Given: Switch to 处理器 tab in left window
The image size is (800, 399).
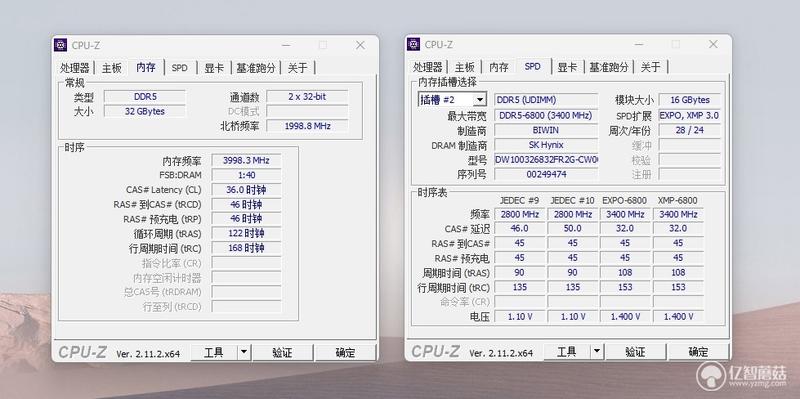Looking at the screenshot, I should (x=74, y=67).
